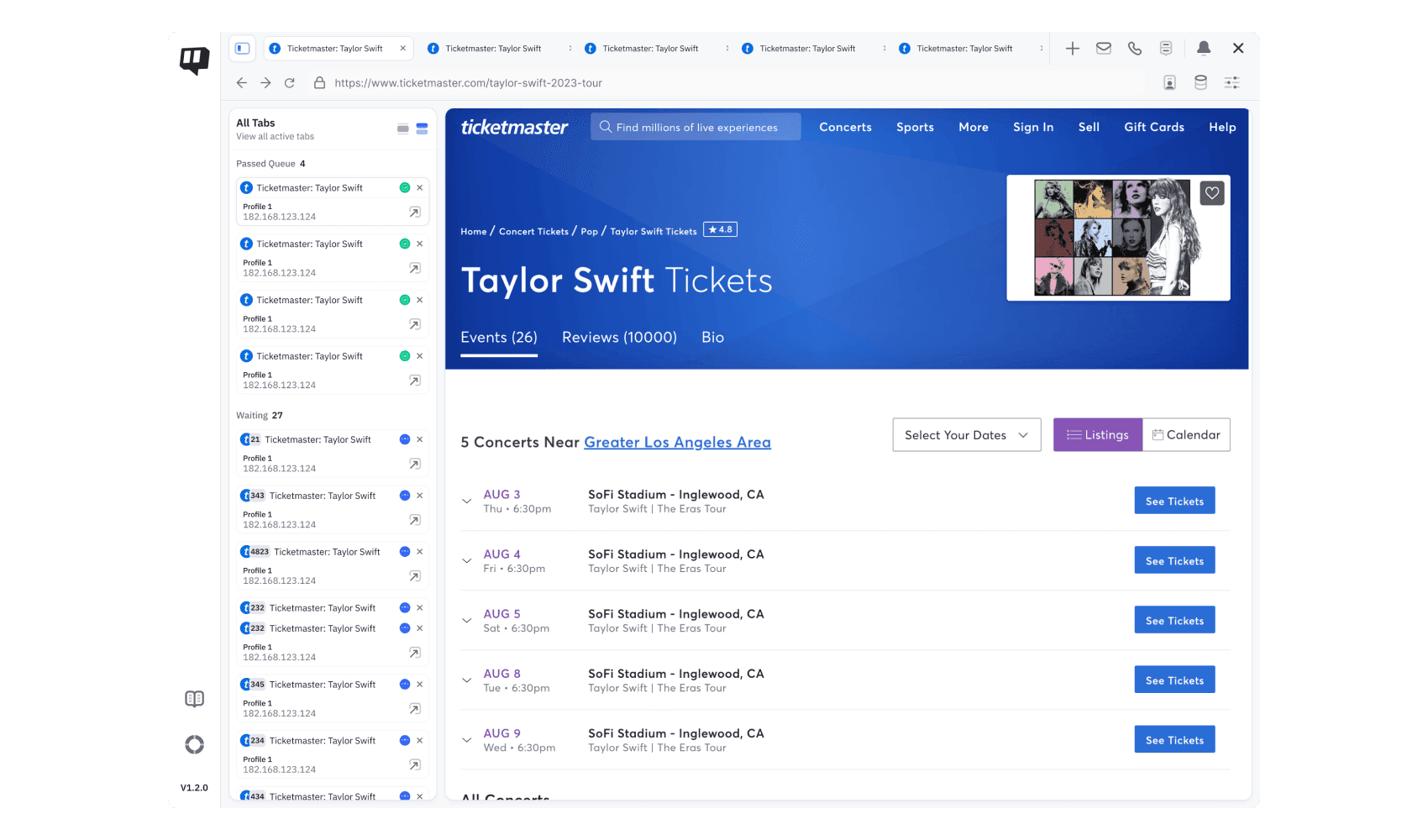The height and width of the screenshot is (840, 1428).
Task: Pop out the waiting tab numbered 4823
Action: pyautogui.click(x=415, y=576)
